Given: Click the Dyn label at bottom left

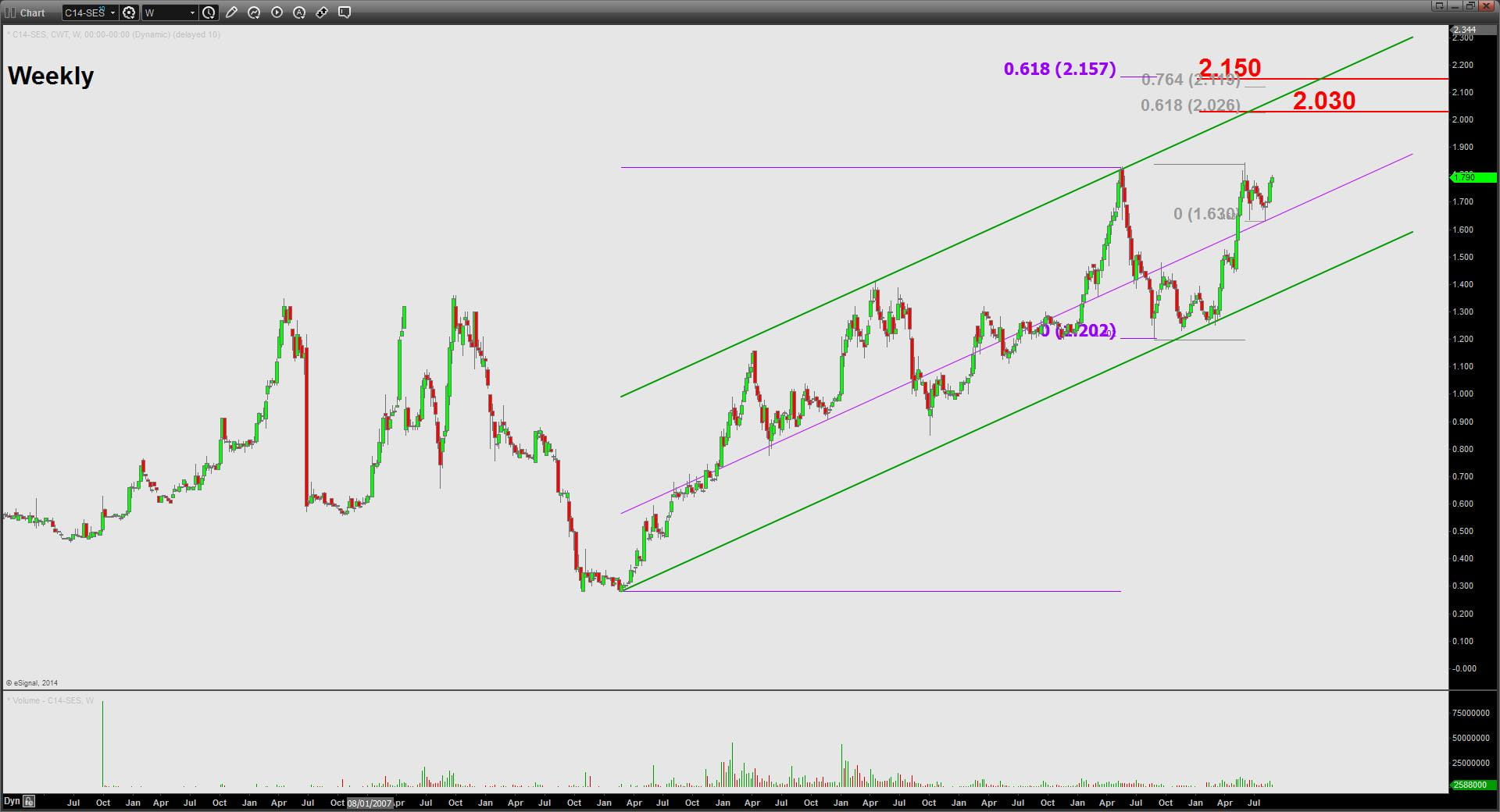Looking at the screenshot, I should tap(12, 801).
